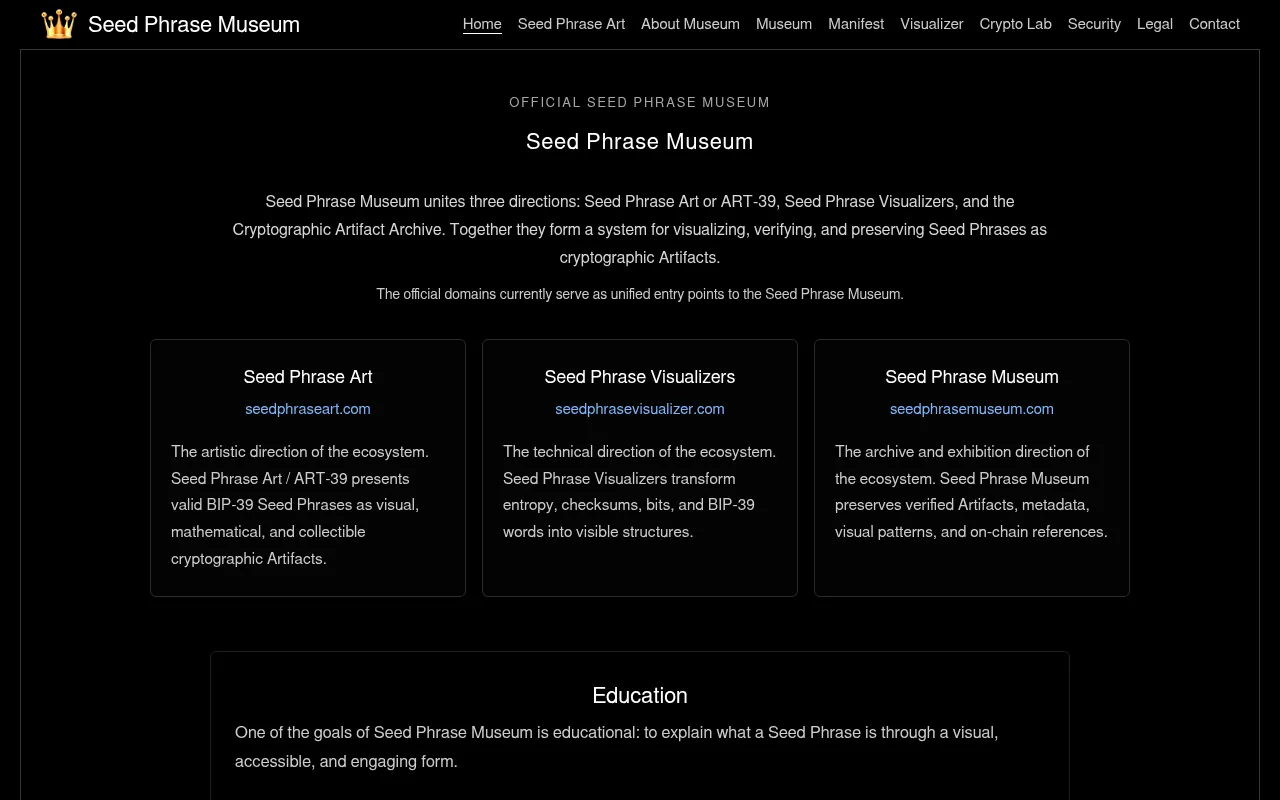Image resolution: width=1280 pixels, height=800 pixels.
Task: Click the golden crown logo icon
Action: [x=58, y=24]
